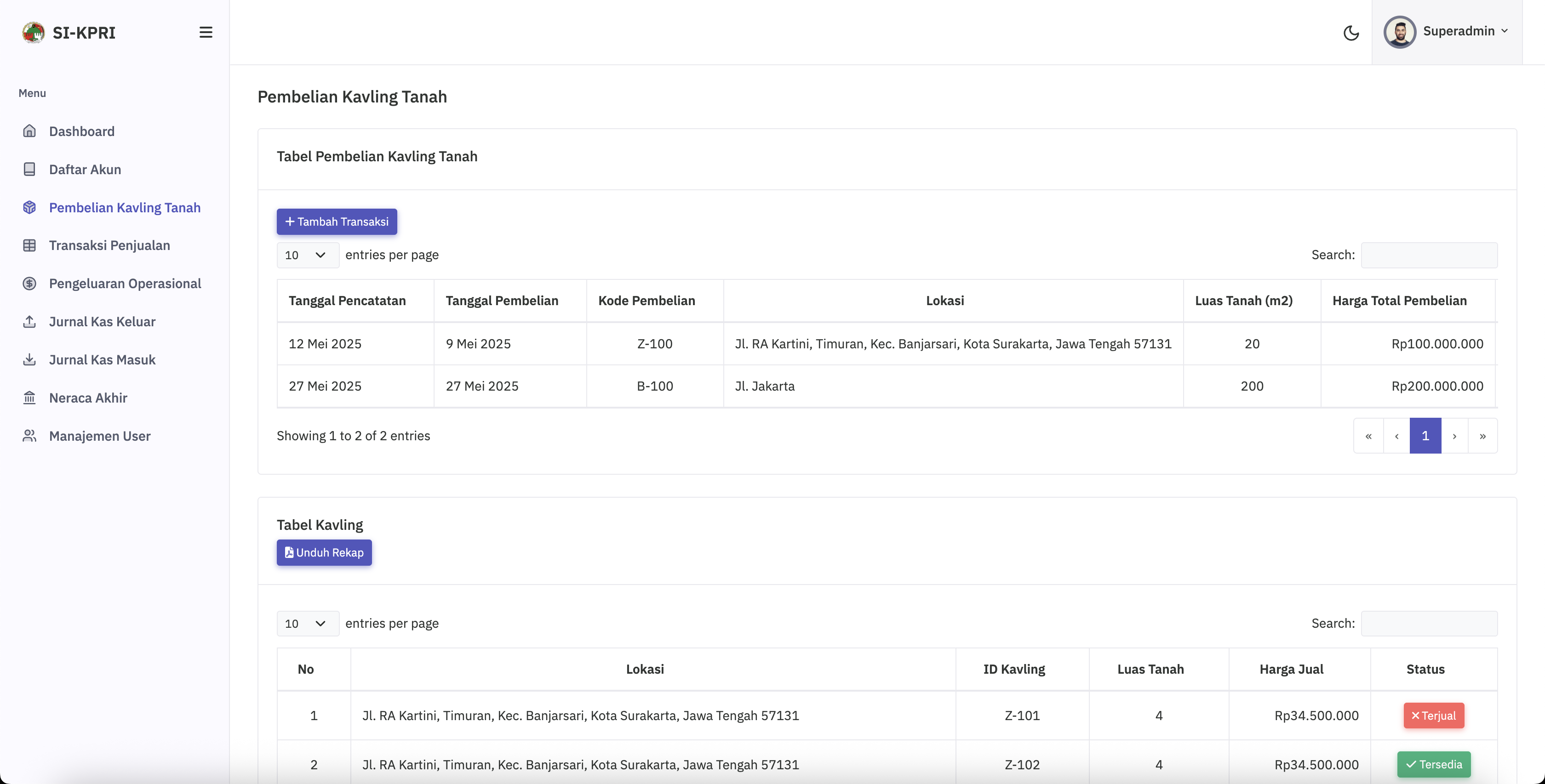The width and height of the screenshot is (1545, 784).
Task: Click Jurnal Kas Masuk download icon
Action: click(29, 360)
